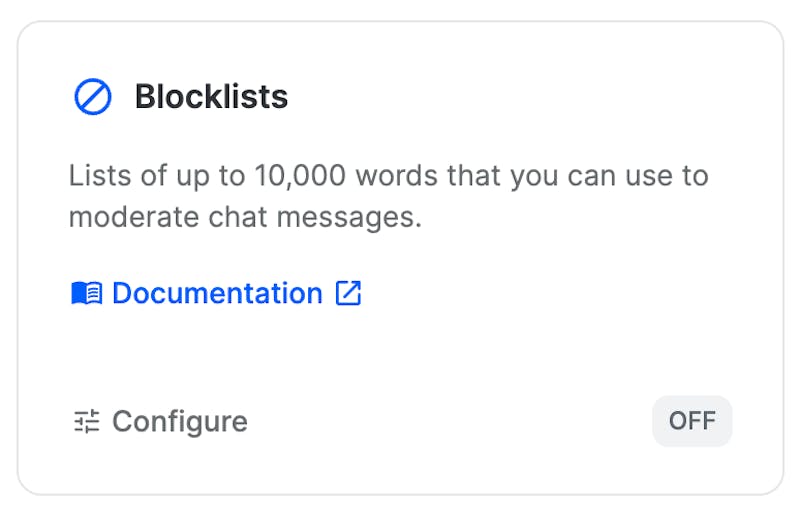Click the empty area right of Documentation link
The image size is (800, 506).
(x=550, y=293)
